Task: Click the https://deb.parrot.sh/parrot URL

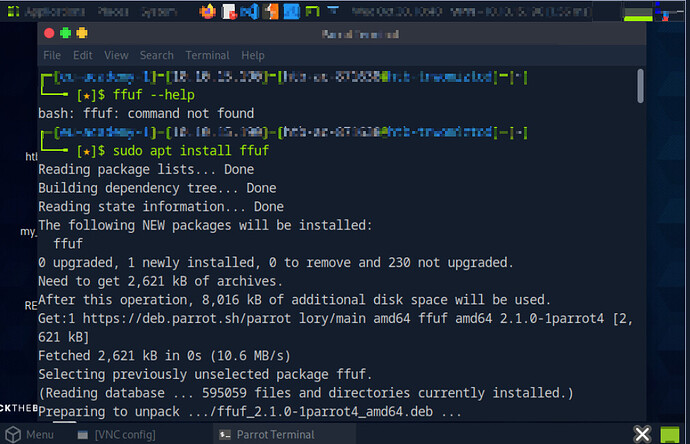Action: point(187,319)
